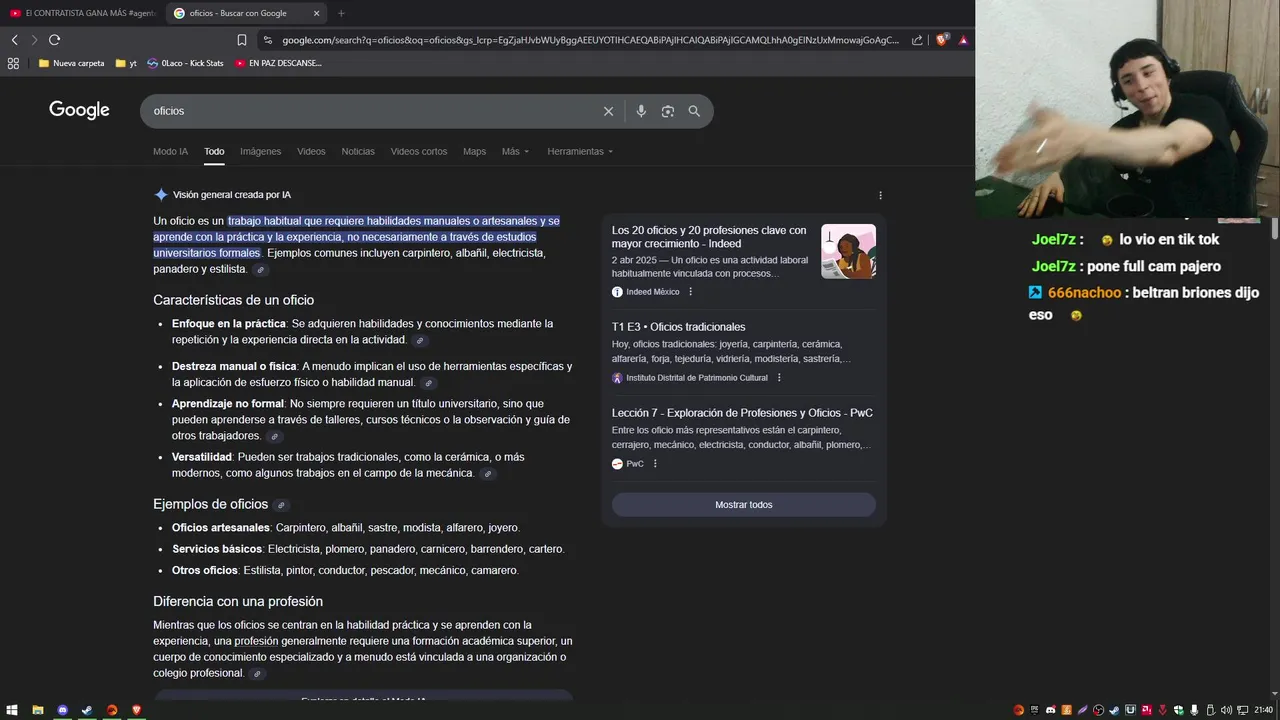Open 'Los 20 oficios y 20 profesiones' Indeed link
1280x720 pixels.
(x=709, y=237)
